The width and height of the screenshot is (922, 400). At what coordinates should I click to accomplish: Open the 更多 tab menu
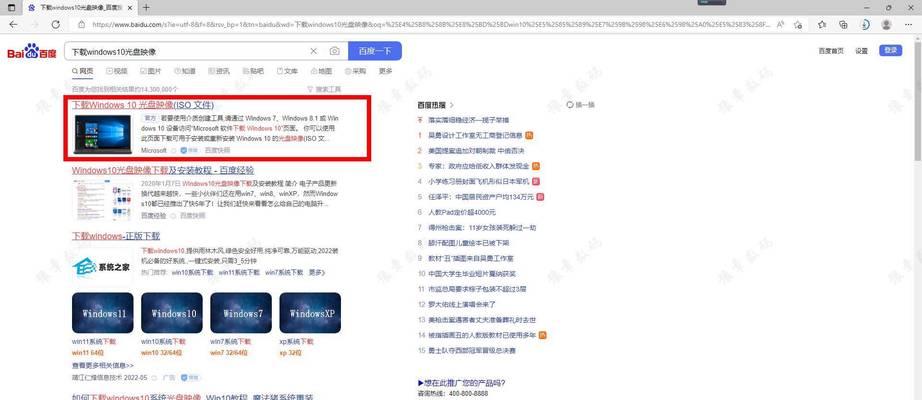385,71
